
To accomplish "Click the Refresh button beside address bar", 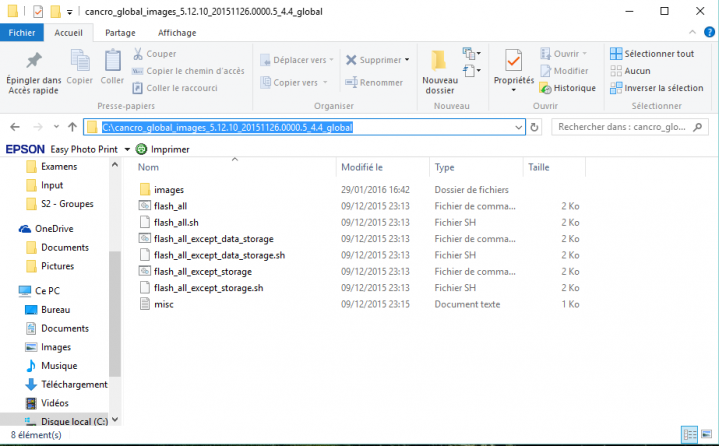I will coord(534,127).
